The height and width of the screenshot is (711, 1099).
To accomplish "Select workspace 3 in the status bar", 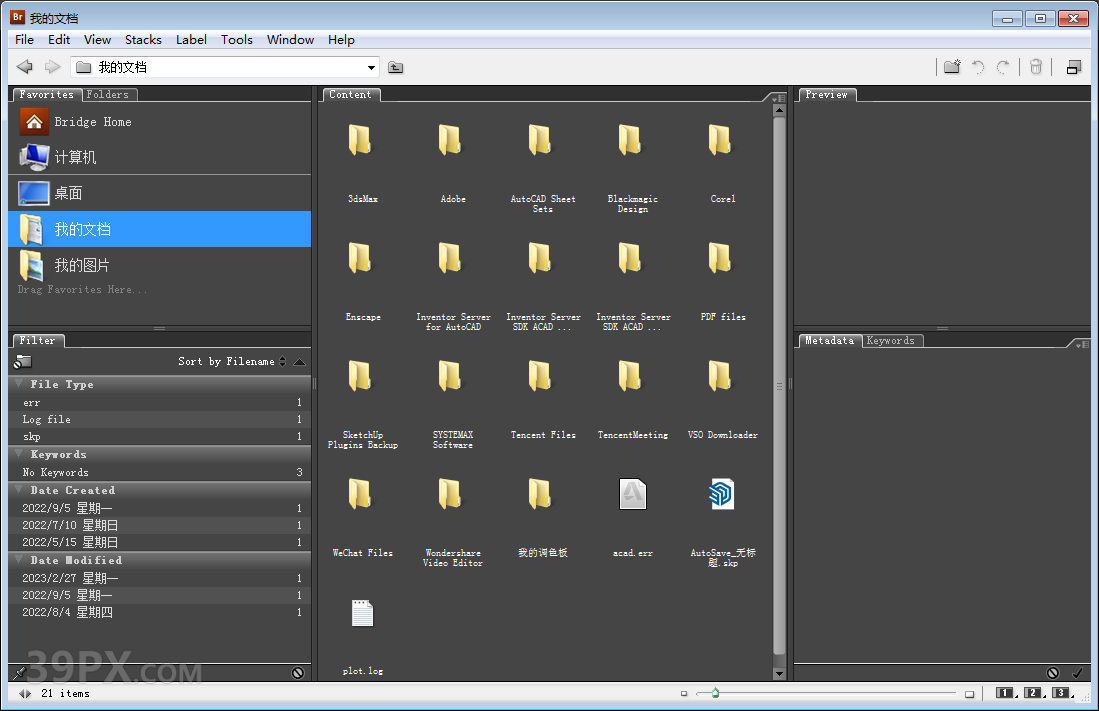I will pyautogui.click(x=1059, y=692).
